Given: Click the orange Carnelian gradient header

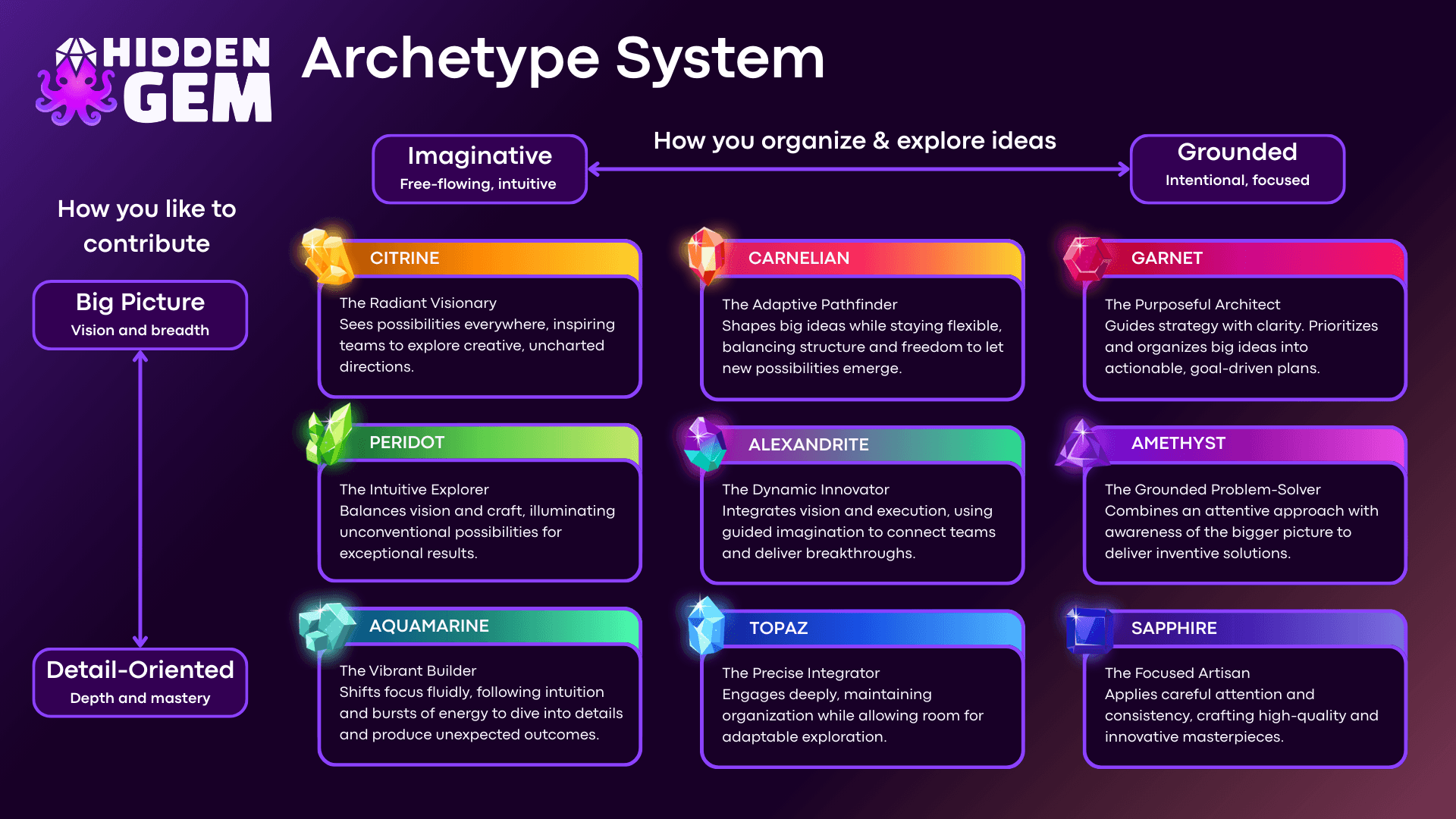Looking at the screenshot, I should (872, 259).
